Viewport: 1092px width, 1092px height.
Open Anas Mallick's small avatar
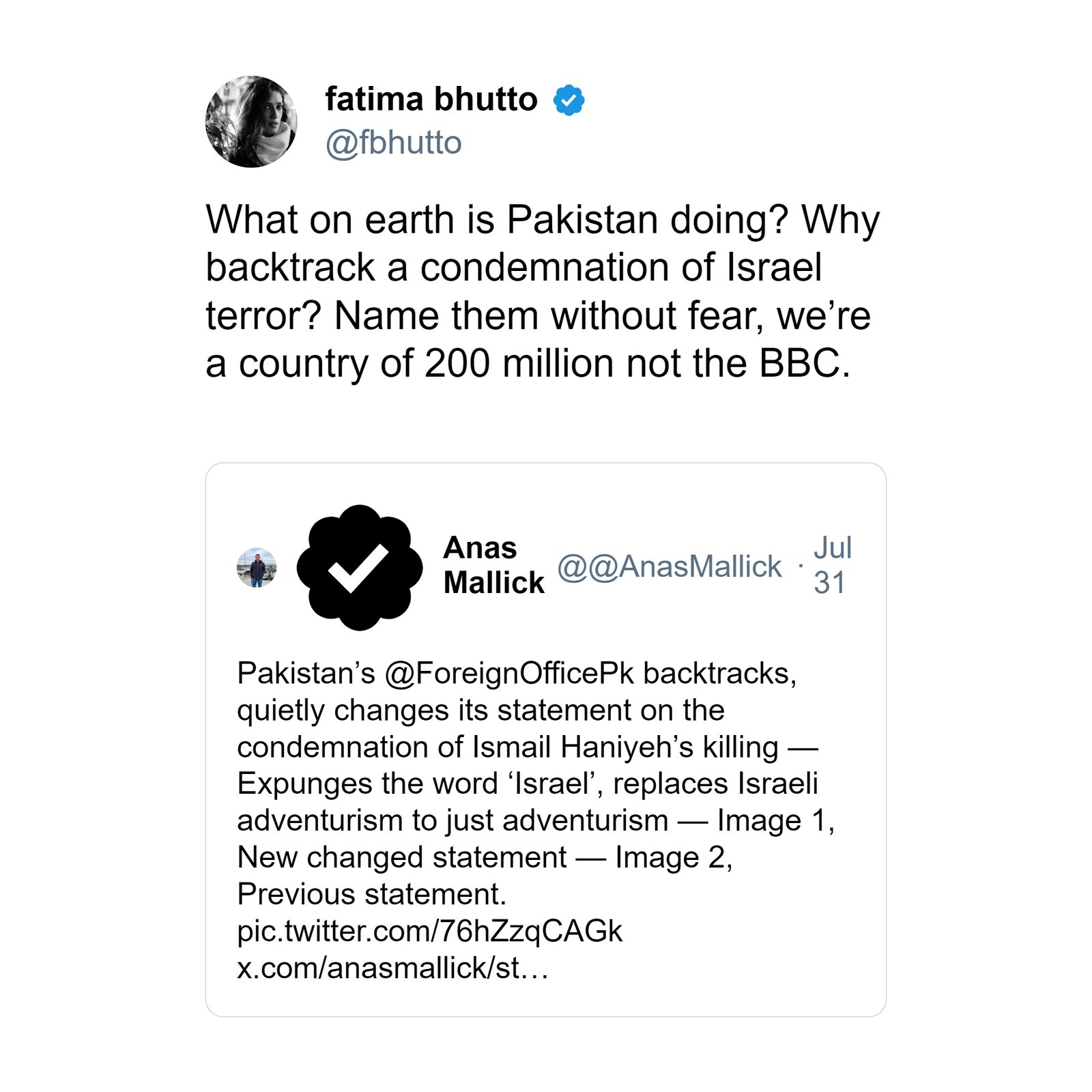coord(257,567)
